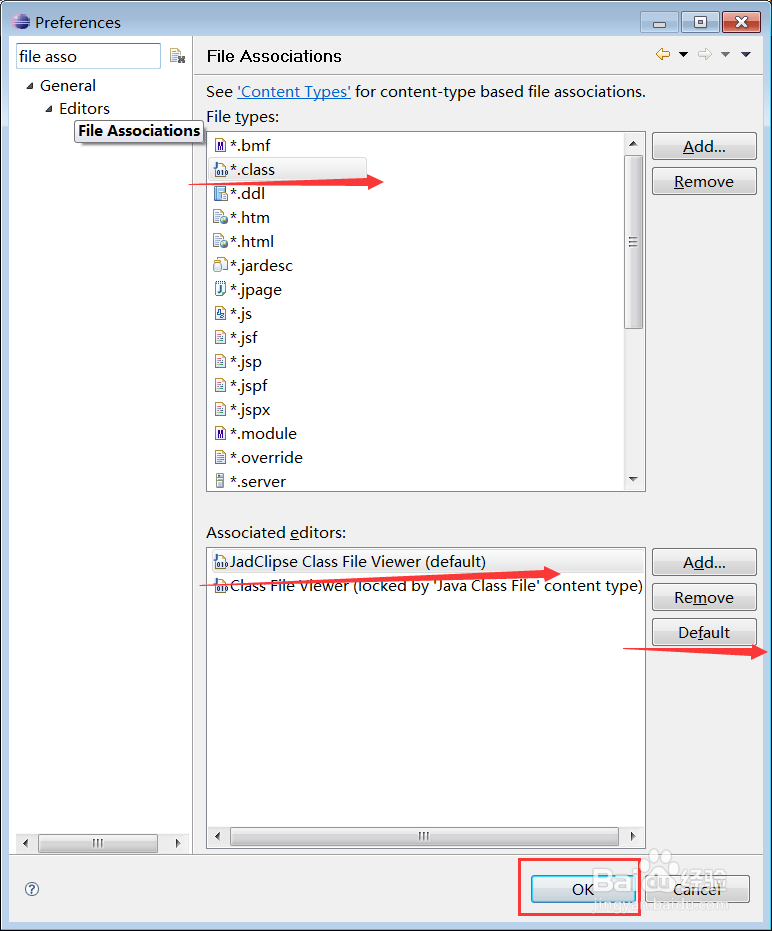
Task: Click the JadClipse Class File Viewer icon
Action: pos(221,562)
